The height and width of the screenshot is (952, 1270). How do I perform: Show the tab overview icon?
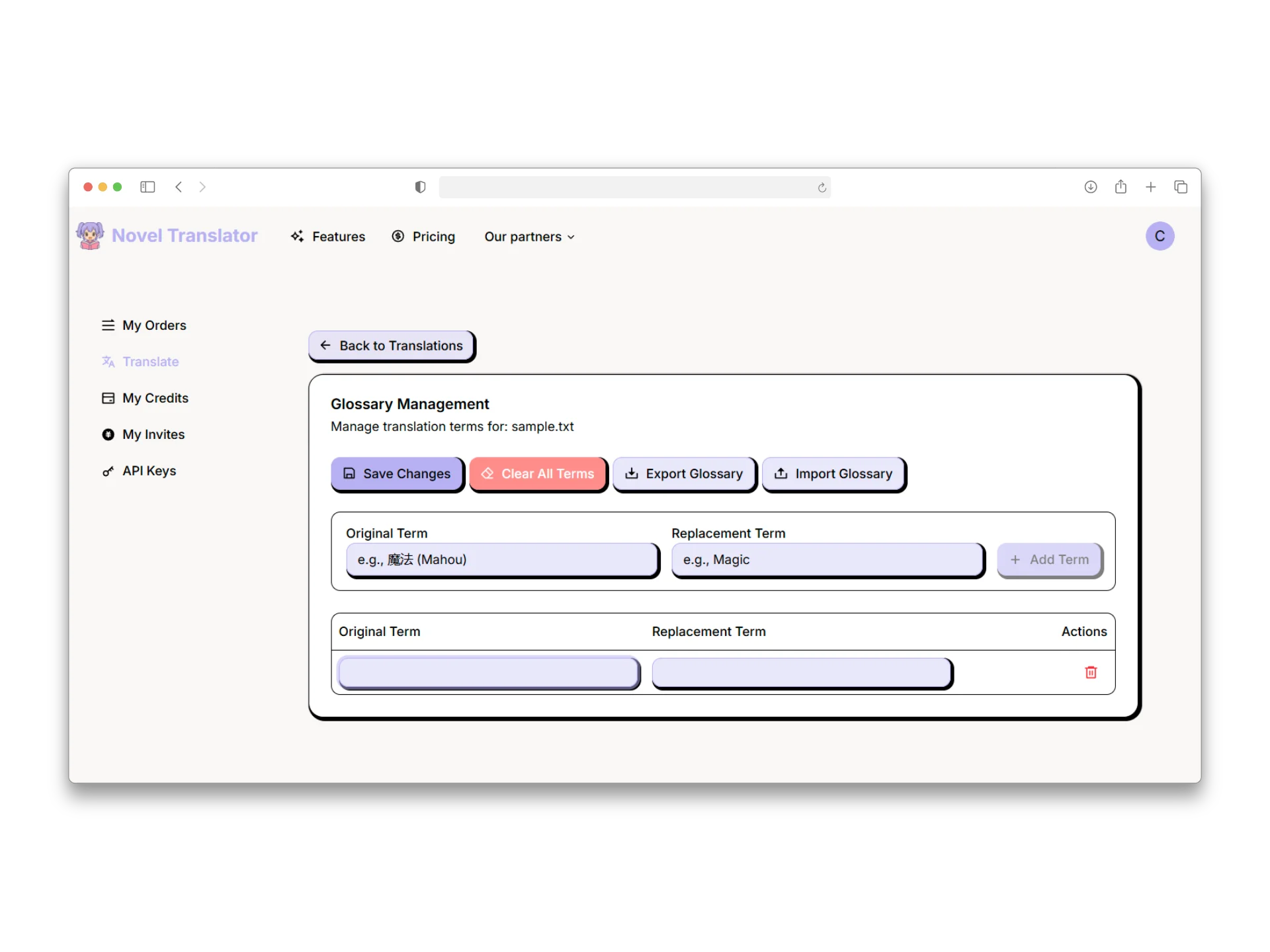1181,187
